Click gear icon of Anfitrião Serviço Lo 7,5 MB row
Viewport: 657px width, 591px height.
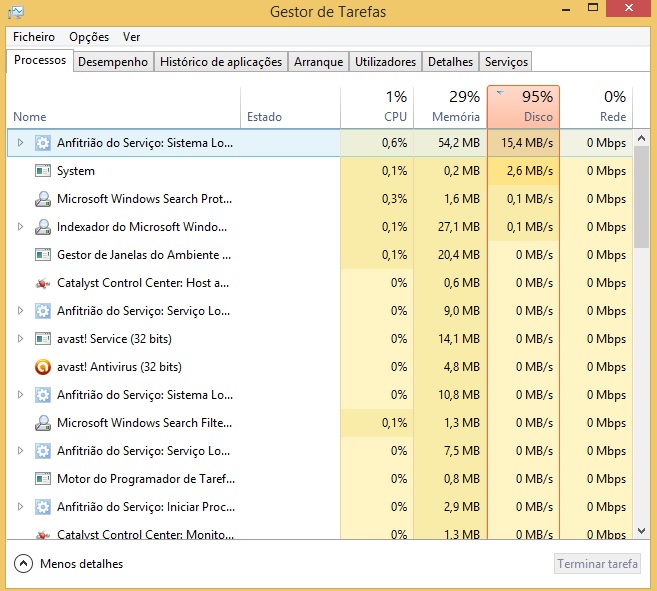[43, 451]
